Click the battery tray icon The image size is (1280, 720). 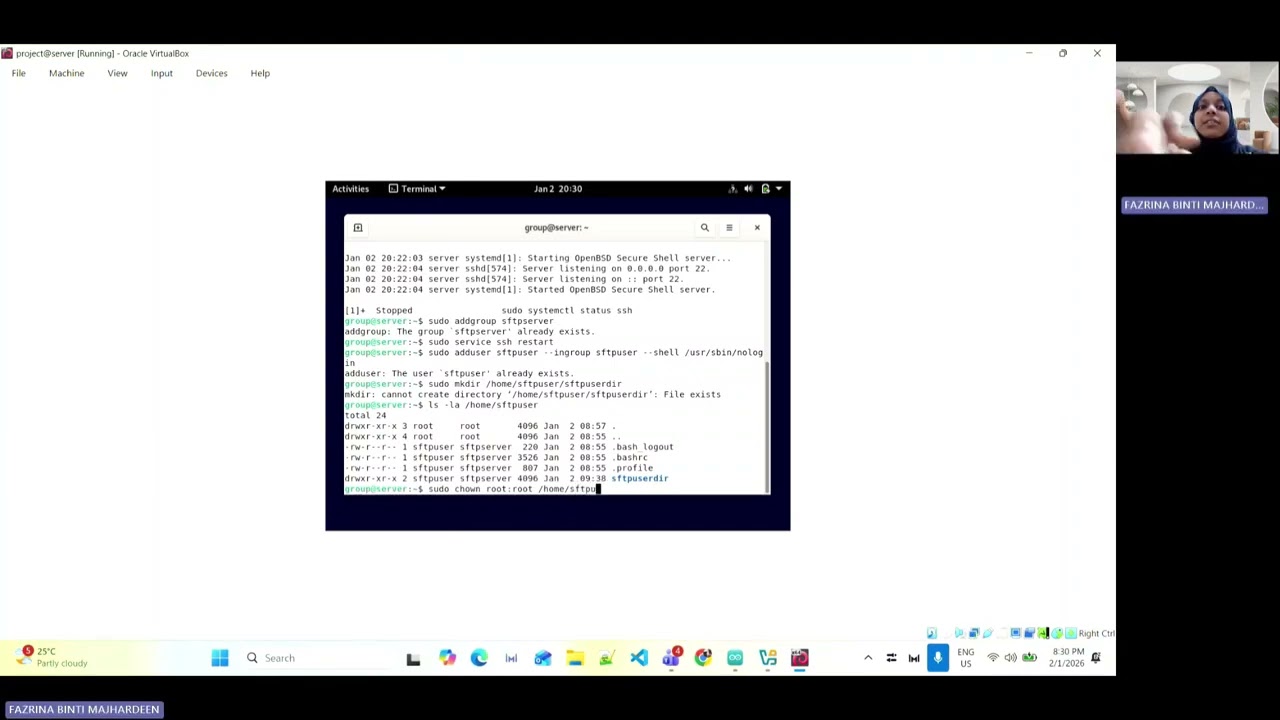pos(1029,658)
